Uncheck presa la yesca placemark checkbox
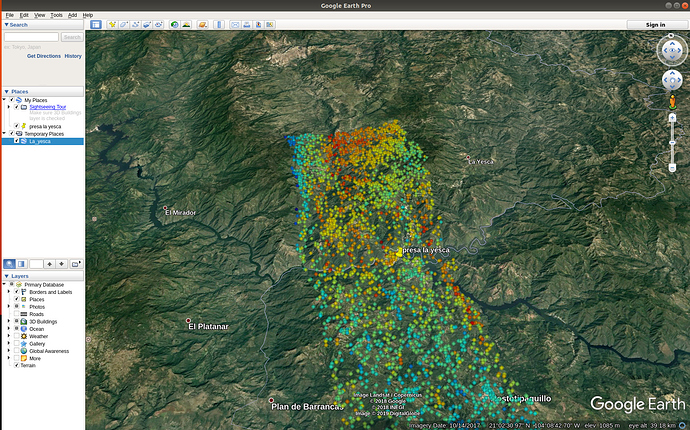Image resolution: width=690 pixels, height=430 pixels. 17,126
